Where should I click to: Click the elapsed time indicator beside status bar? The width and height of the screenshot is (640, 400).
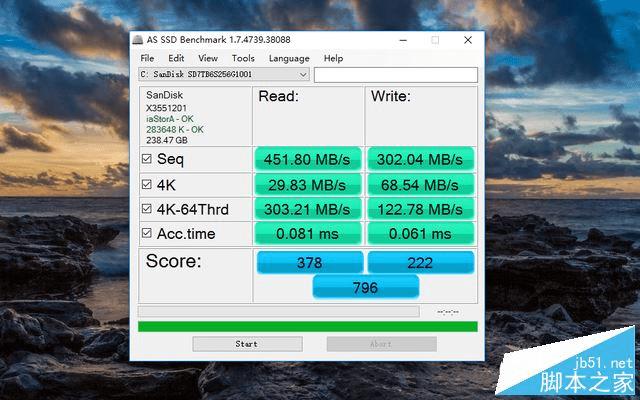coord(447,312)
